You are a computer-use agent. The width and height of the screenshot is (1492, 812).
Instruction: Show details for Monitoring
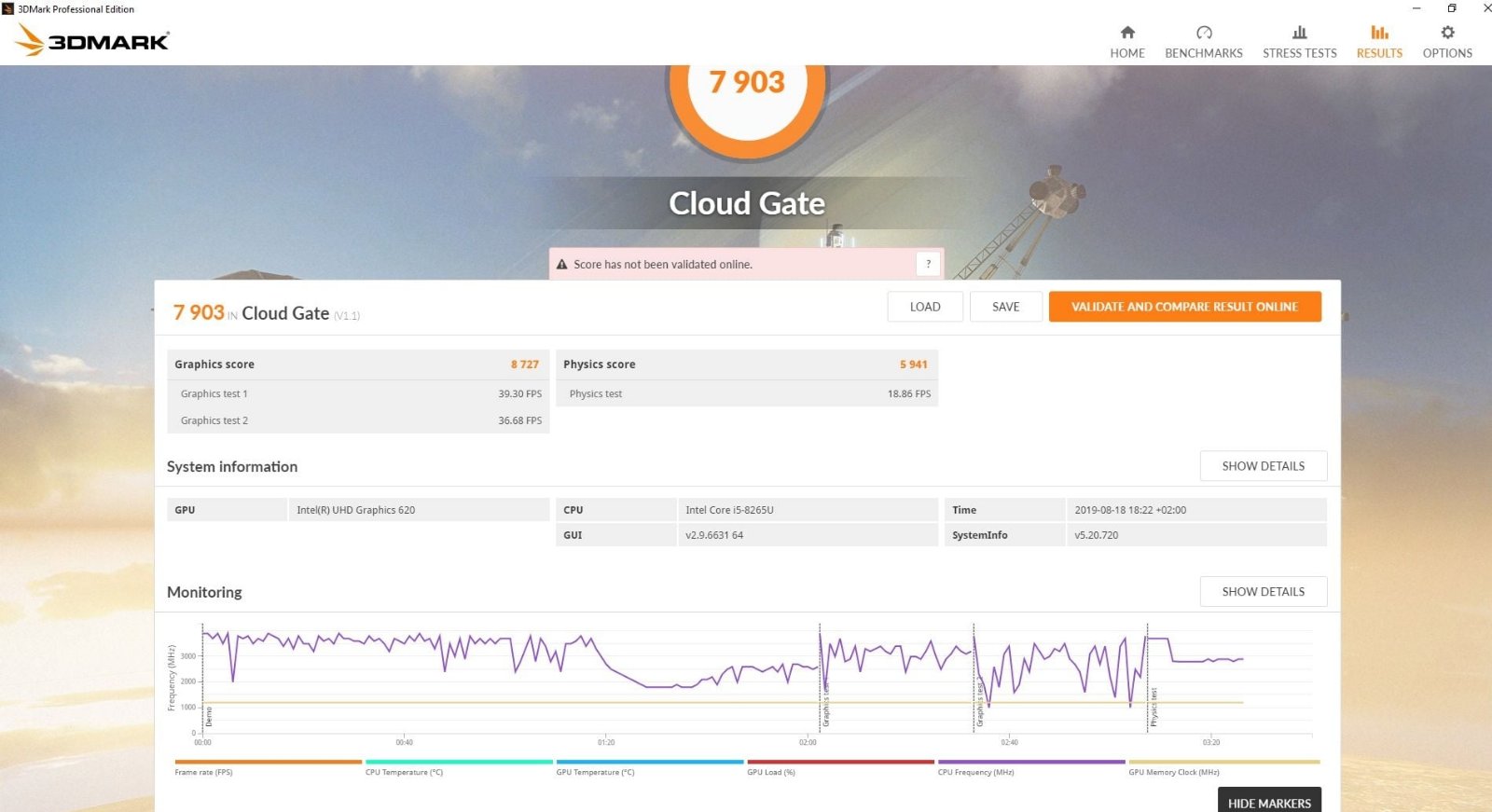point(1264,592)
